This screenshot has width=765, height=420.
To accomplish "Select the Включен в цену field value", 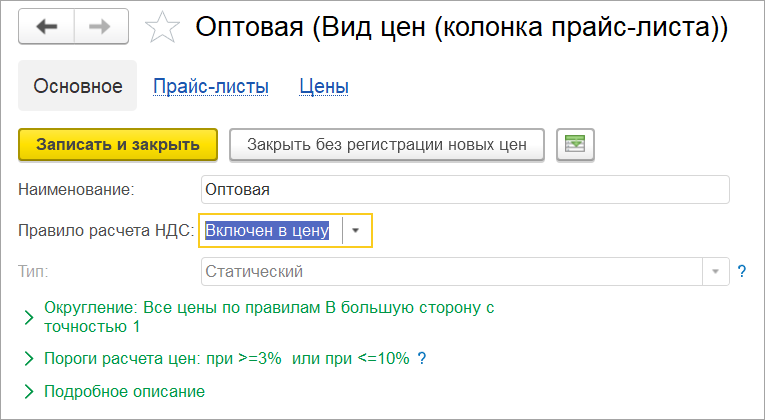I will 267,230.
